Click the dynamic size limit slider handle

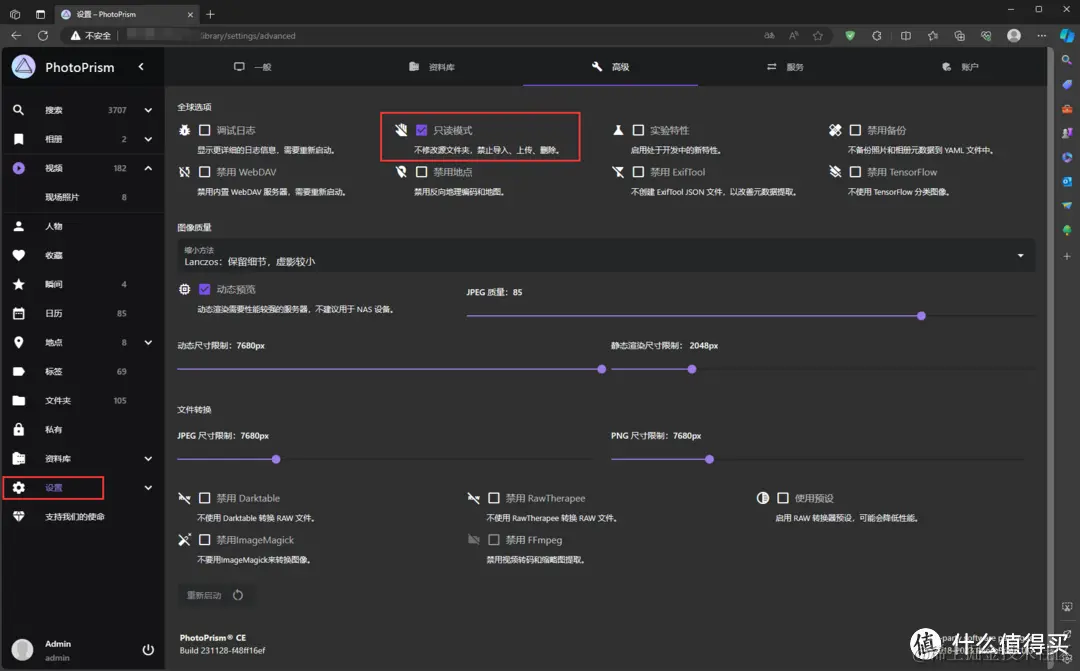click(x=601, y=369)
